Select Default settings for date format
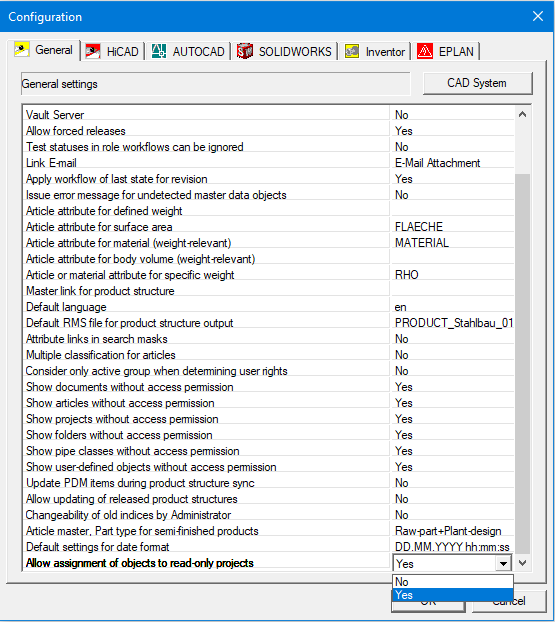The image size is (555, 622). coord(206,547)
